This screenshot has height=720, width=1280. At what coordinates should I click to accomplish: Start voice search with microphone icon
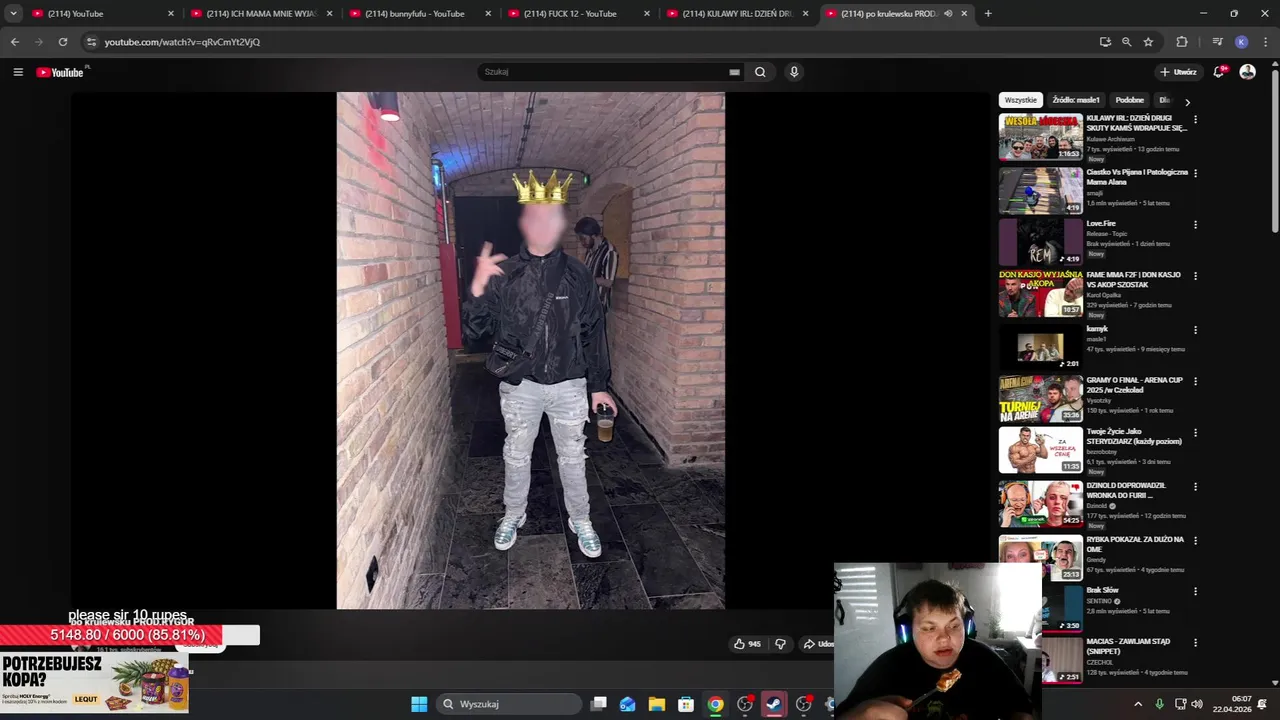[x=794, y=72]
